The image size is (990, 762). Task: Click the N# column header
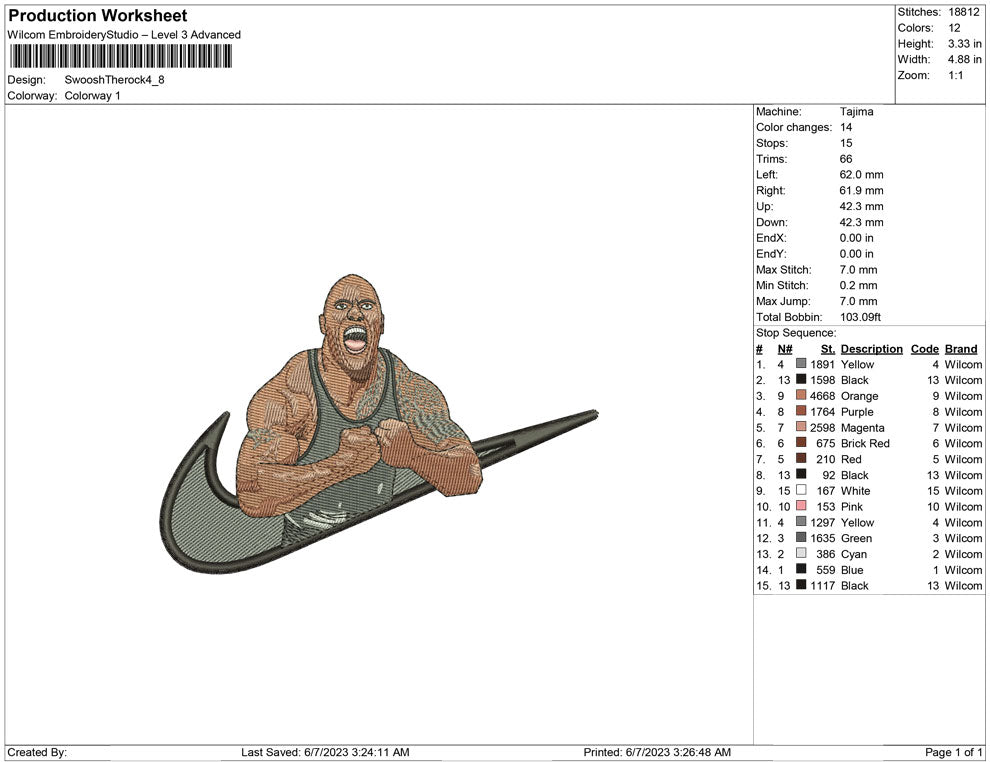[785, 348]
